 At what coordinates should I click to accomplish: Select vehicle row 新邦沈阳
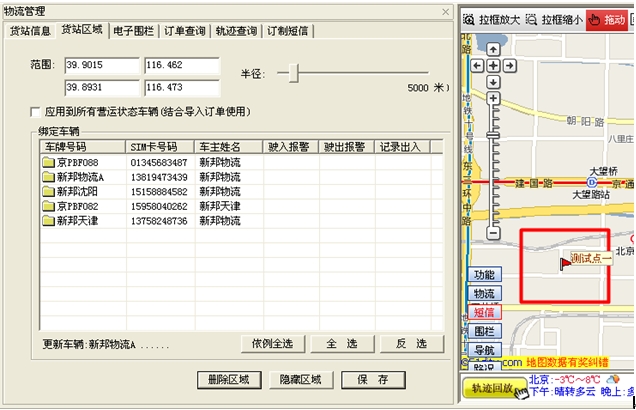pos(76,191)
